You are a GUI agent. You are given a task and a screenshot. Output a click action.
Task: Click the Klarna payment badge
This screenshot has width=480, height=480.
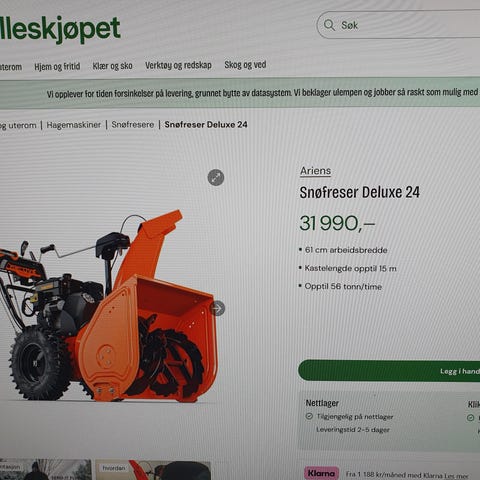[321, 473]
